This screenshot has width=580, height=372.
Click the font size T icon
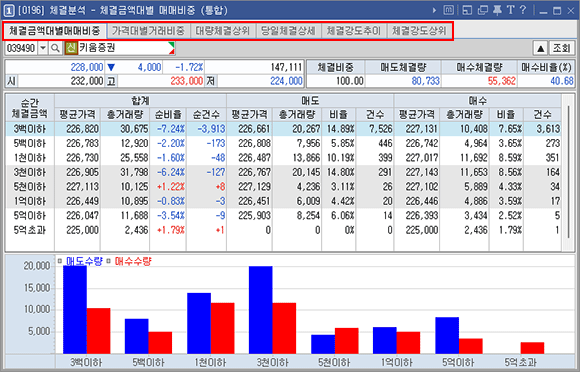511,10
